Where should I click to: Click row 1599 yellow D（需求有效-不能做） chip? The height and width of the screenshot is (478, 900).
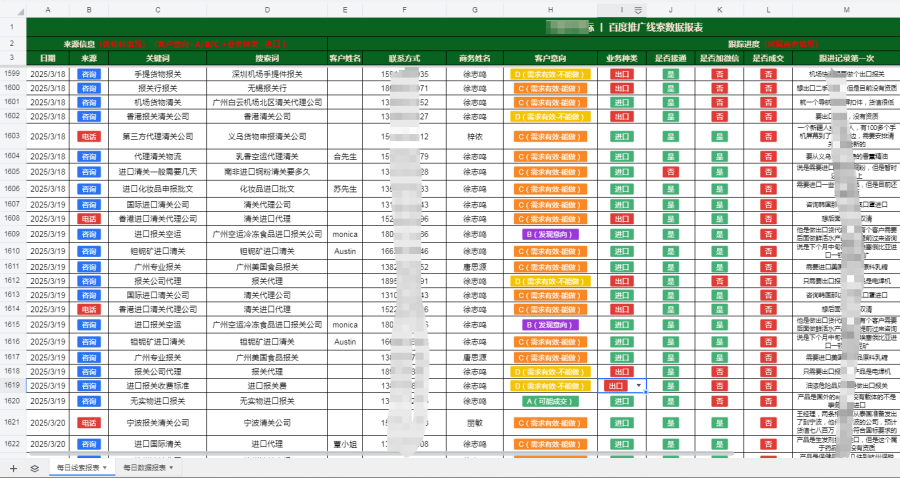pos(551,74)
